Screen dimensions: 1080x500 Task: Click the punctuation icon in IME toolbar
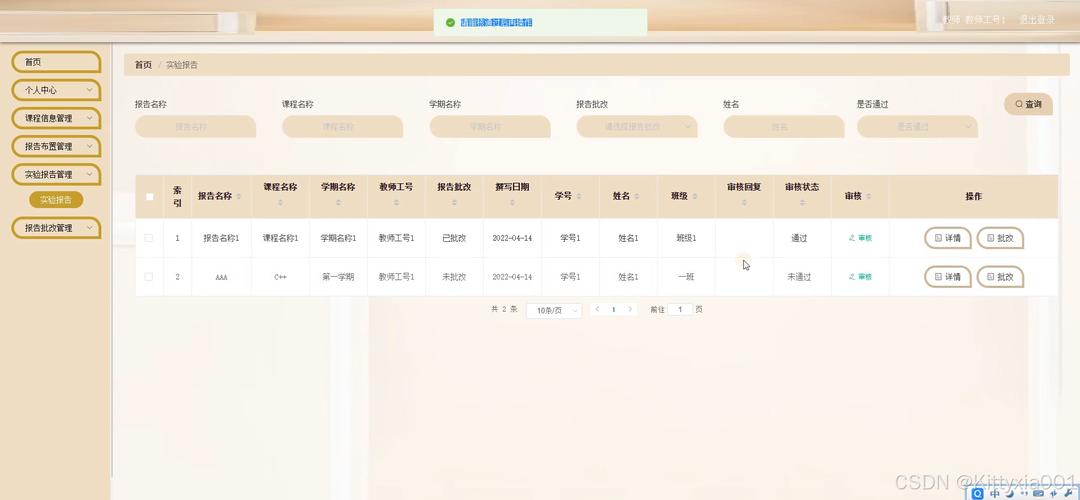[1022, 493]
